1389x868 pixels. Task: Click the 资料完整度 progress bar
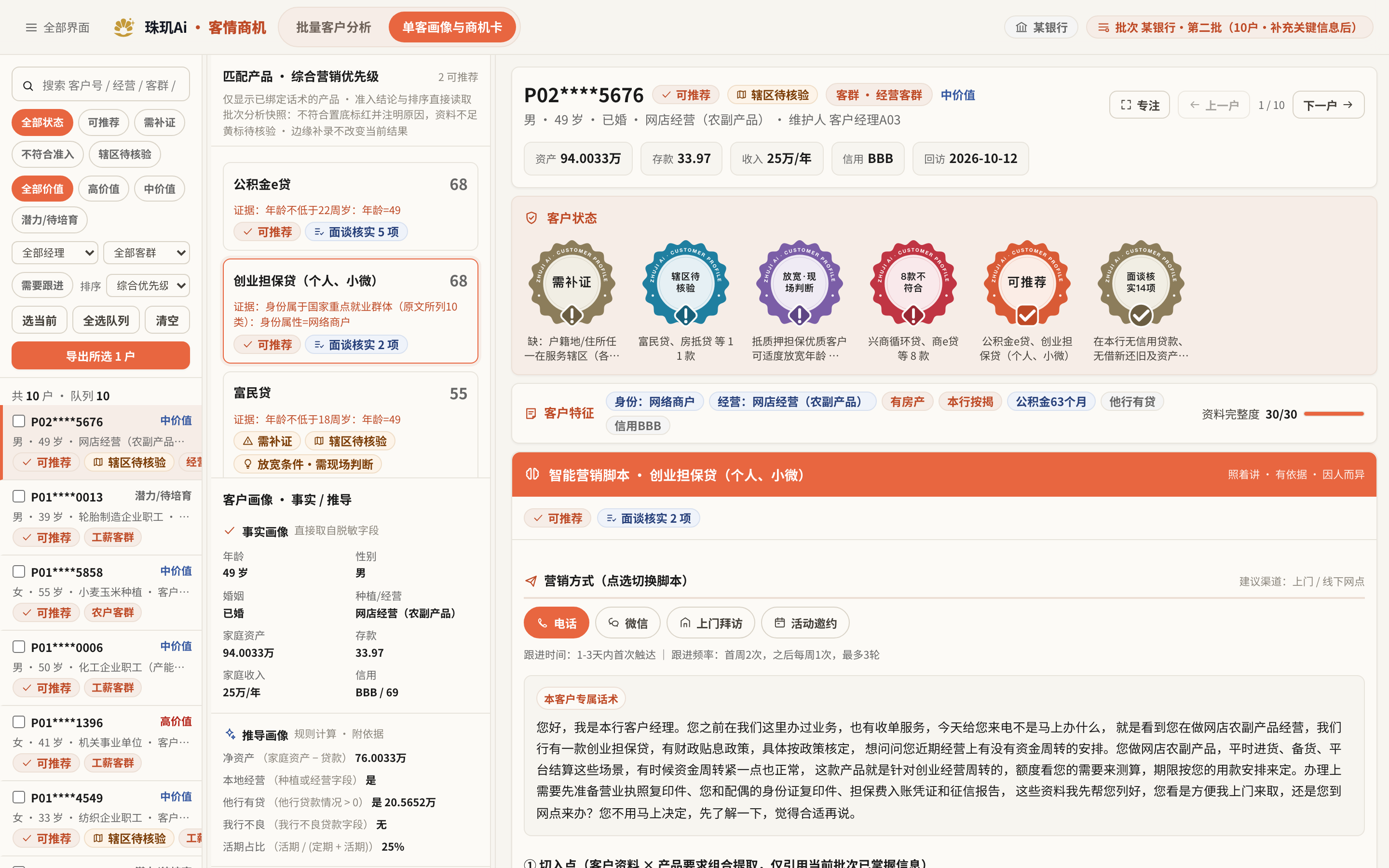pos(1334,414)
